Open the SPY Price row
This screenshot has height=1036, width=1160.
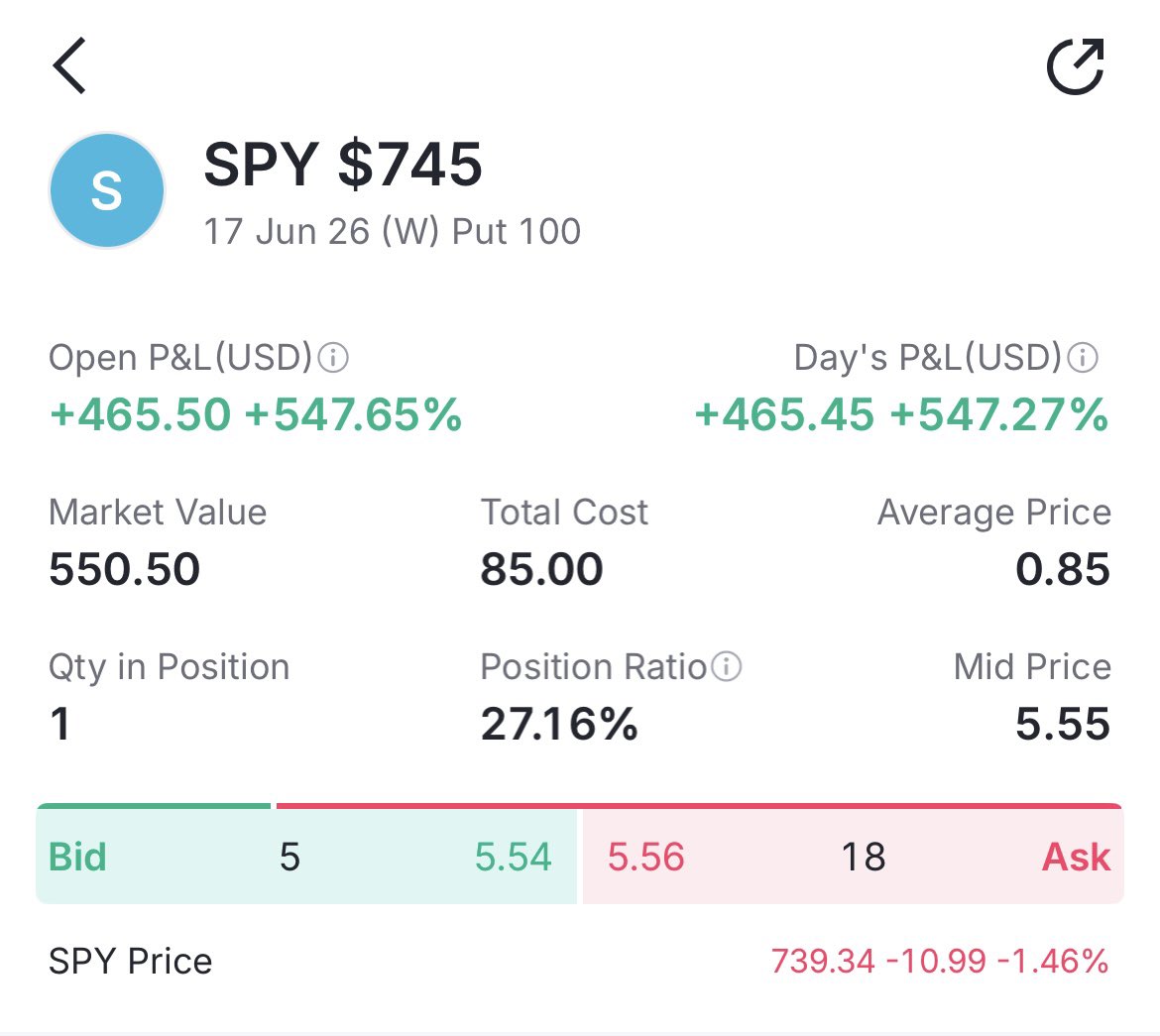(579, 962)
